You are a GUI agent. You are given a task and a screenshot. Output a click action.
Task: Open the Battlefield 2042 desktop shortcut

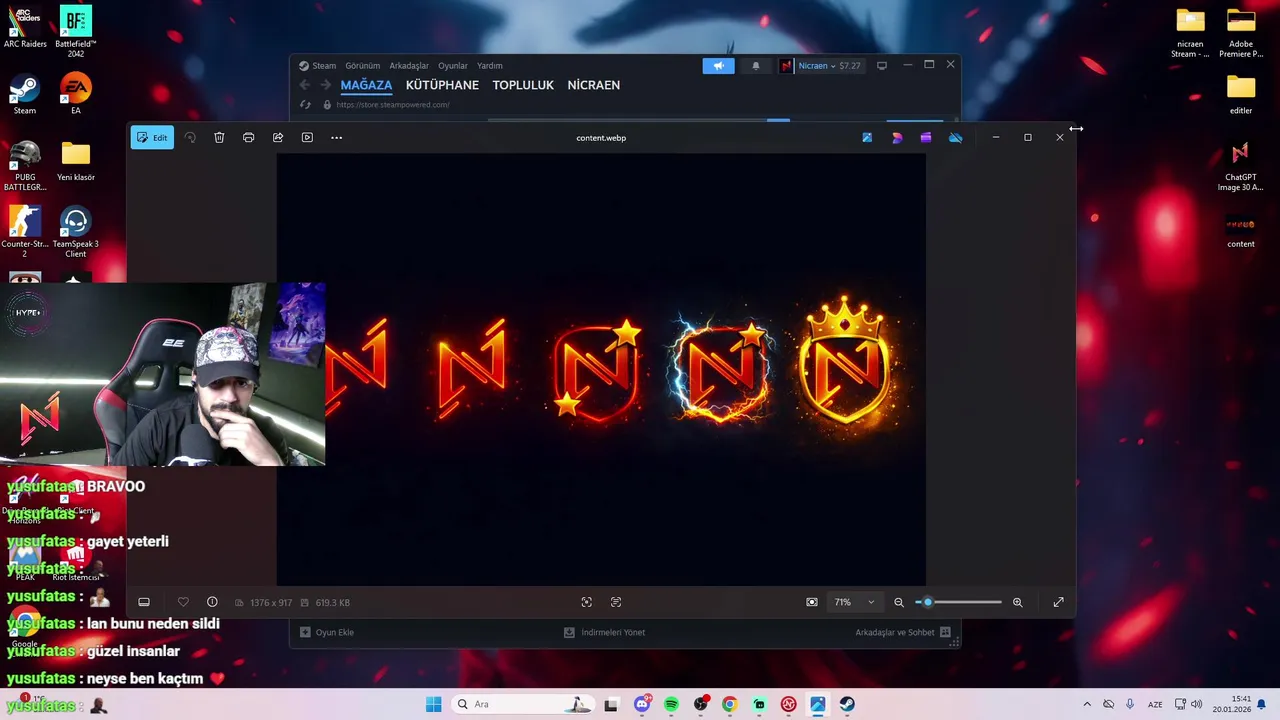tap(76, 31)
